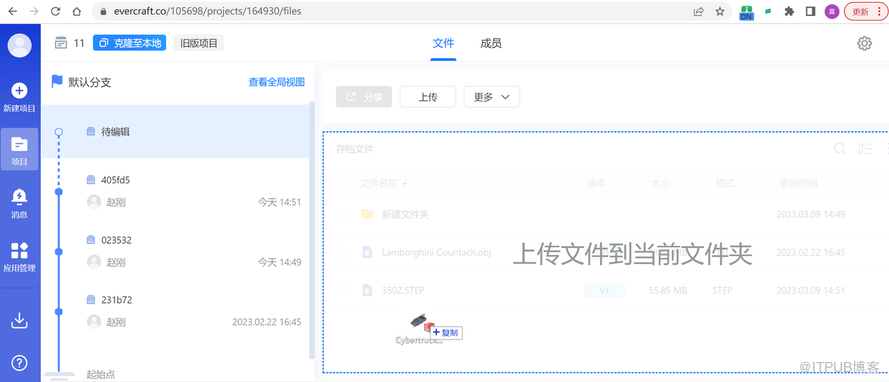Screen dimensions: 889x382
Task: Open the V1 version tag of 350Z.STEP
Action: (x=604, y=291)
